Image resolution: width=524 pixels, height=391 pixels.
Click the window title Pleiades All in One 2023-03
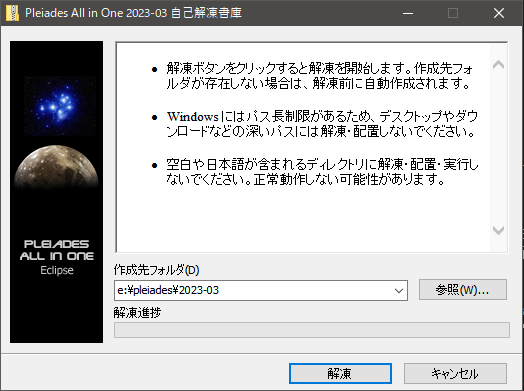pyautogui.click(x=133, y=13)
